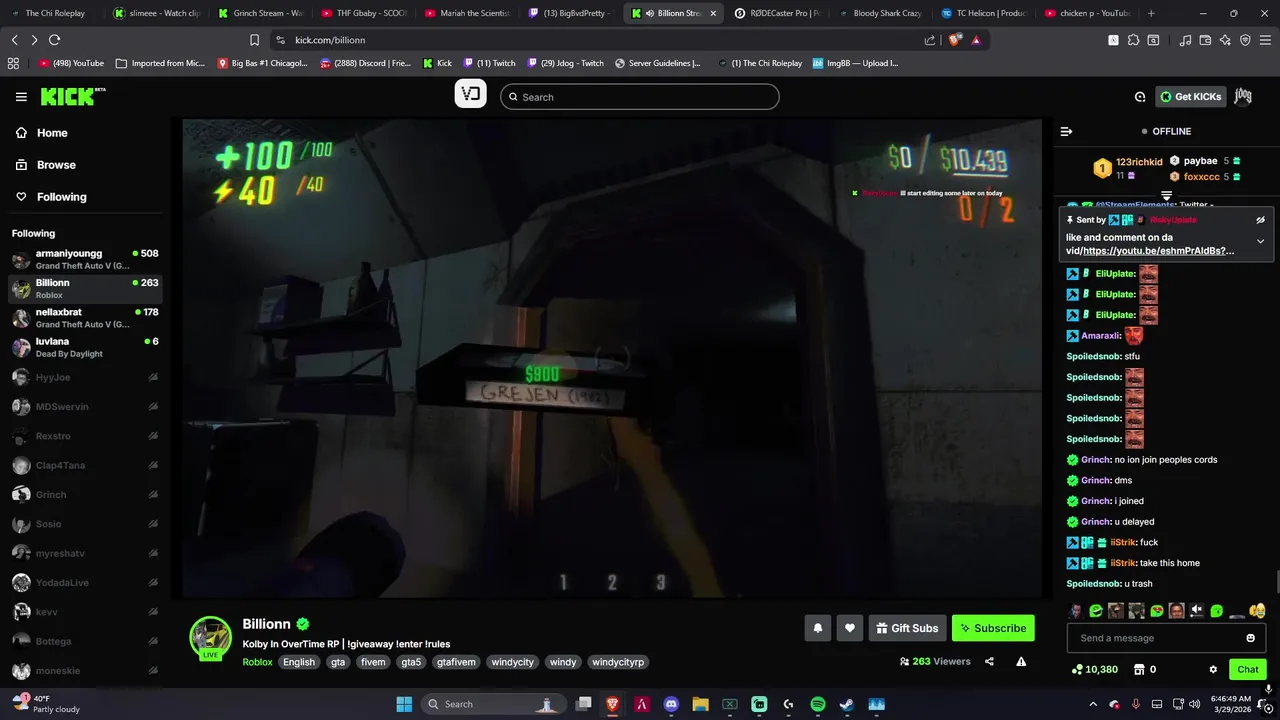Send message with the green Chat button
The width and height of the screenshot is (1280, 720).
(x=1247, y=669)
